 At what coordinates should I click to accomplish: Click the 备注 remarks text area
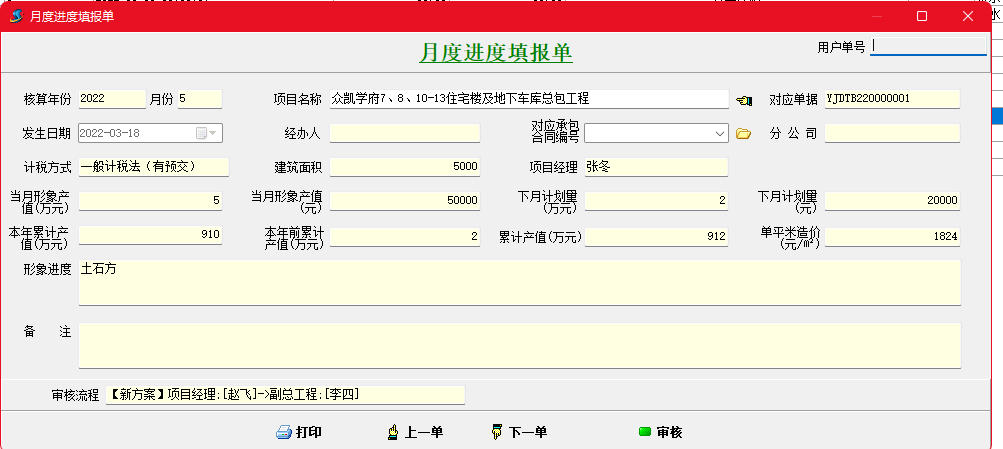(x=519, y=345)
